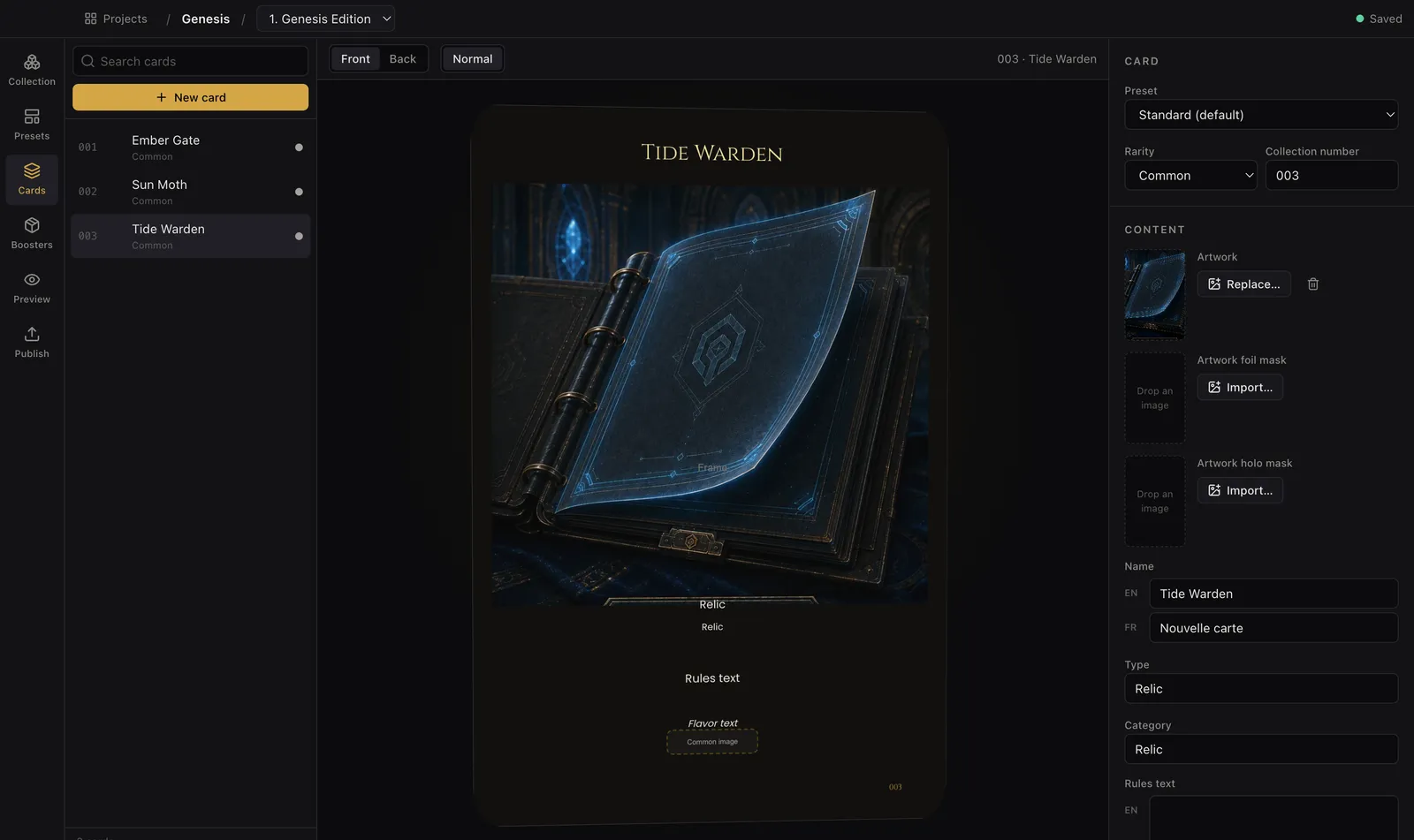
Task: Edit the EN name field Tide Warden
Action: (x=1273, y=594)
